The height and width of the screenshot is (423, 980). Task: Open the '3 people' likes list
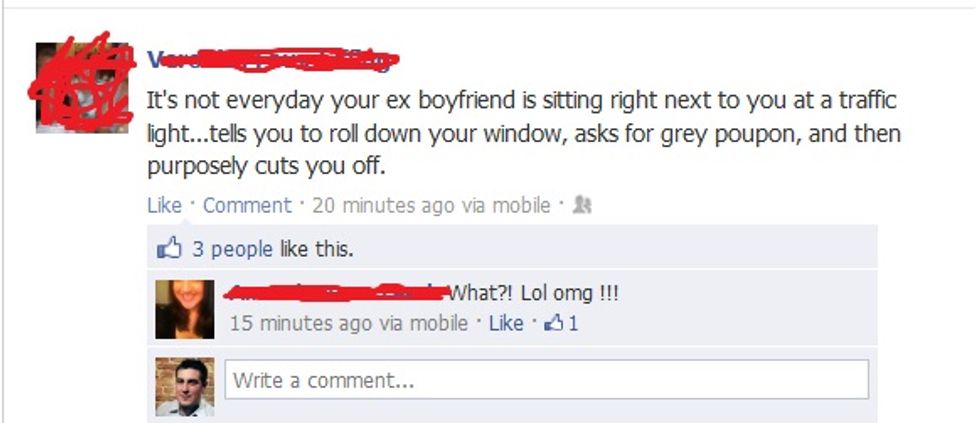point(232,250)
